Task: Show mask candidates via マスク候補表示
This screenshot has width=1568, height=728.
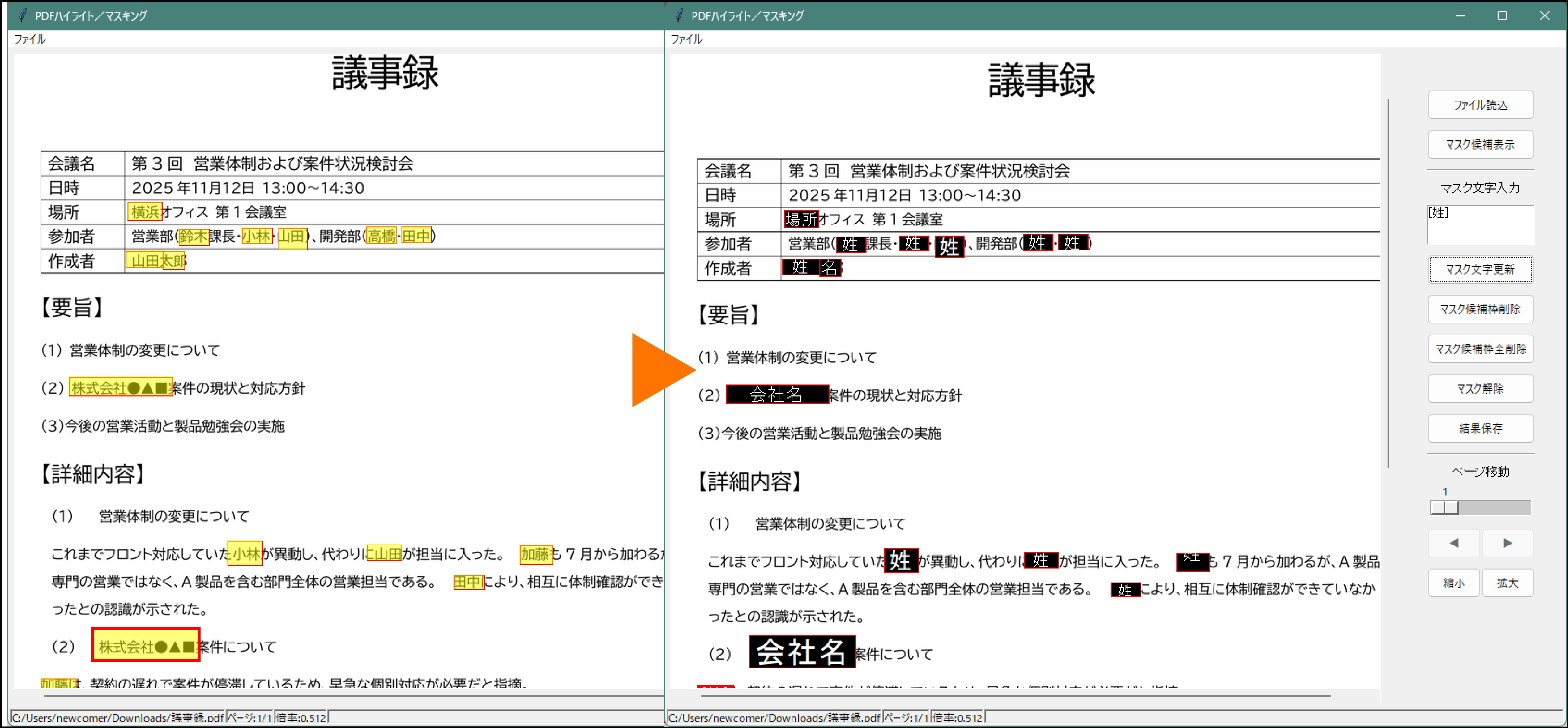Action: coord(1480,144)
